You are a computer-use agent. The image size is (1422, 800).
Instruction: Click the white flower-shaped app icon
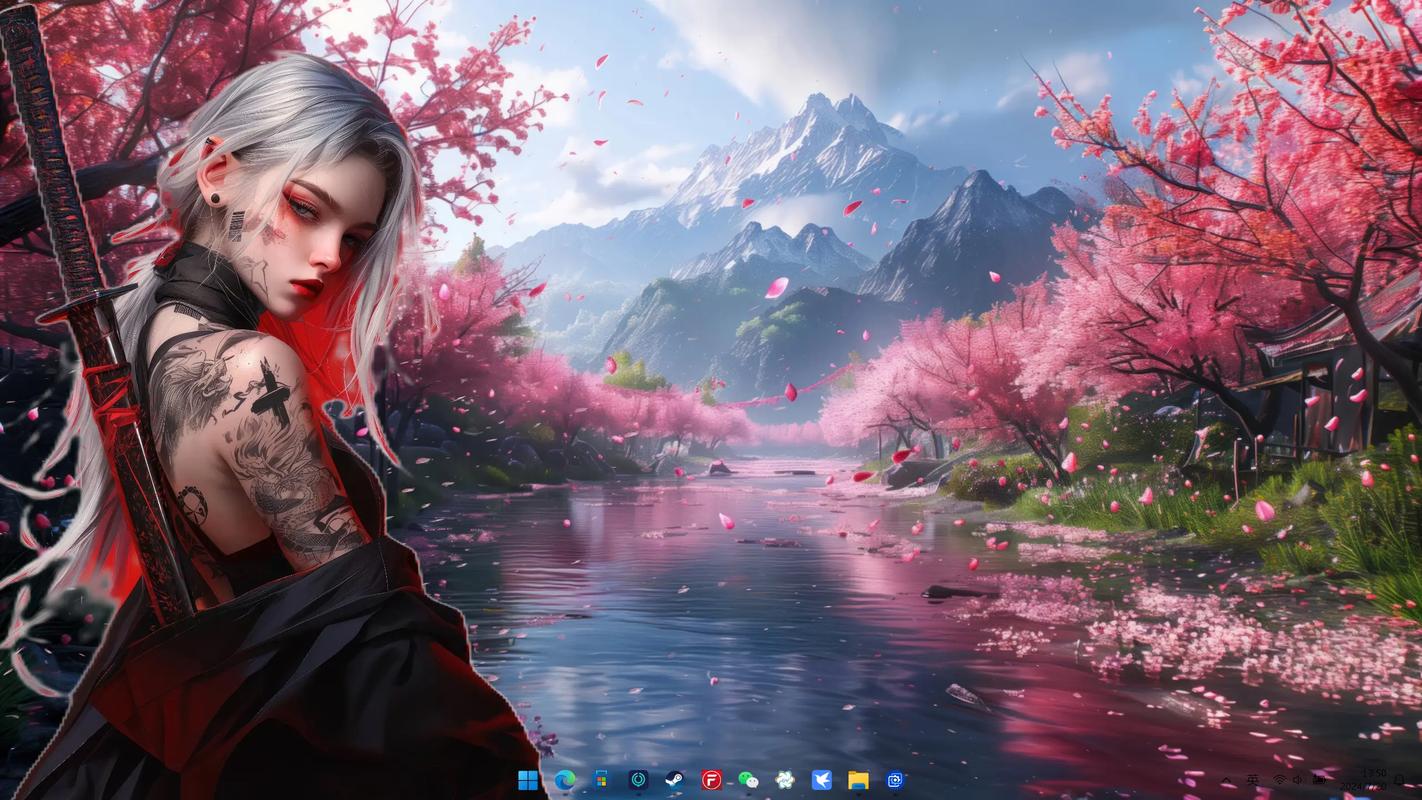tap(785, 780)
